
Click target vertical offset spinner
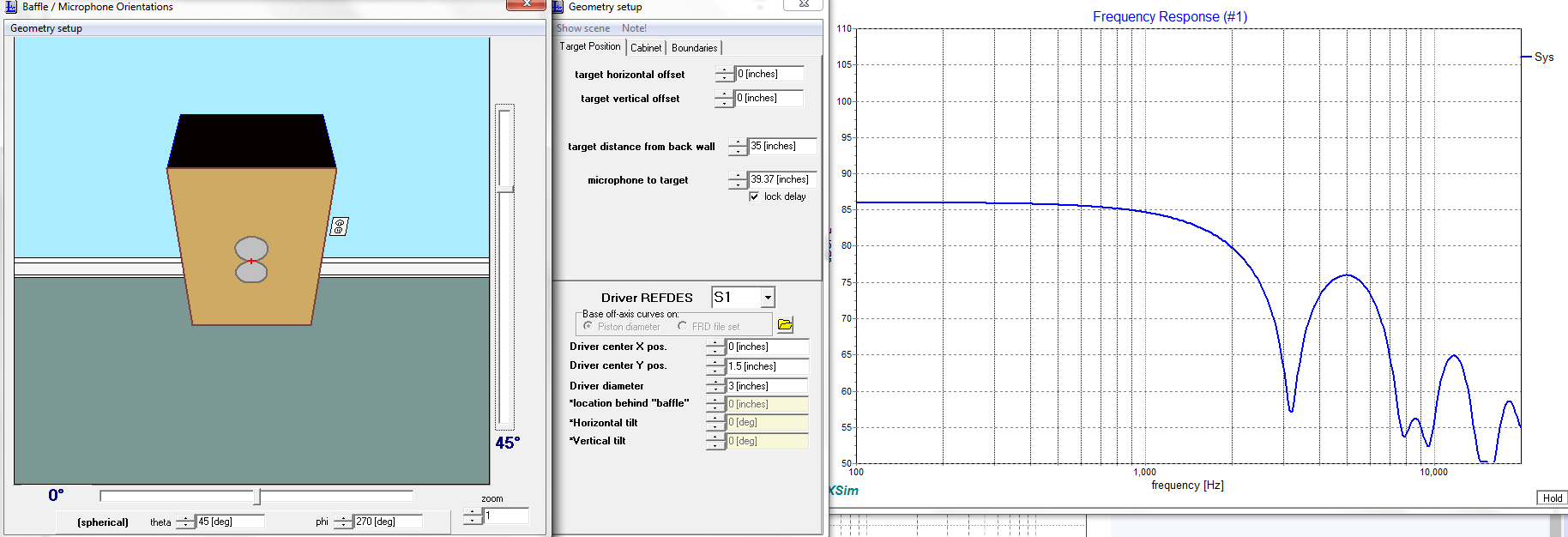pyautogui.click(x=725, y=99)
